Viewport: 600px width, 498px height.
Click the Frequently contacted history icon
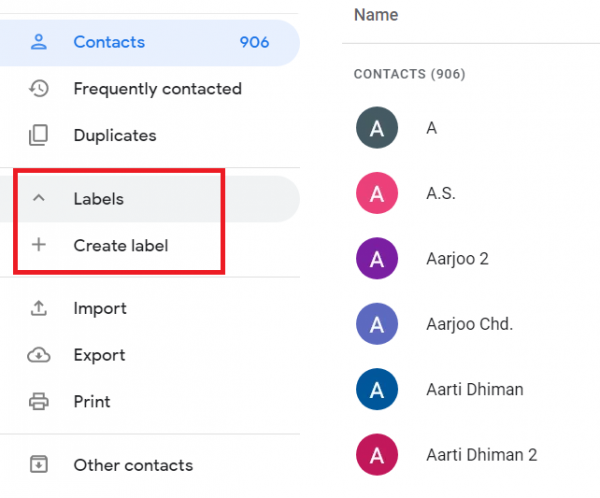[39, 89]
